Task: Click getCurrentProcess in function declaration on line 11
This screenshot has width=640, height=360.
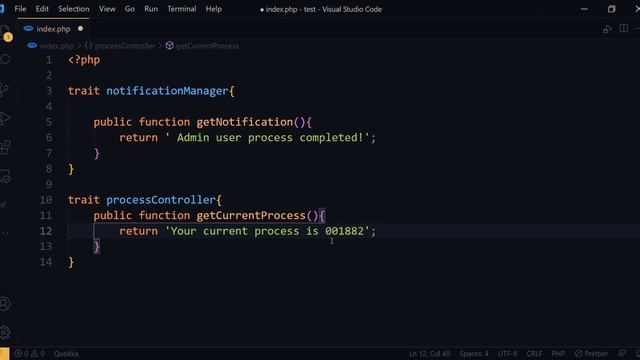Action: pos(251,215)
